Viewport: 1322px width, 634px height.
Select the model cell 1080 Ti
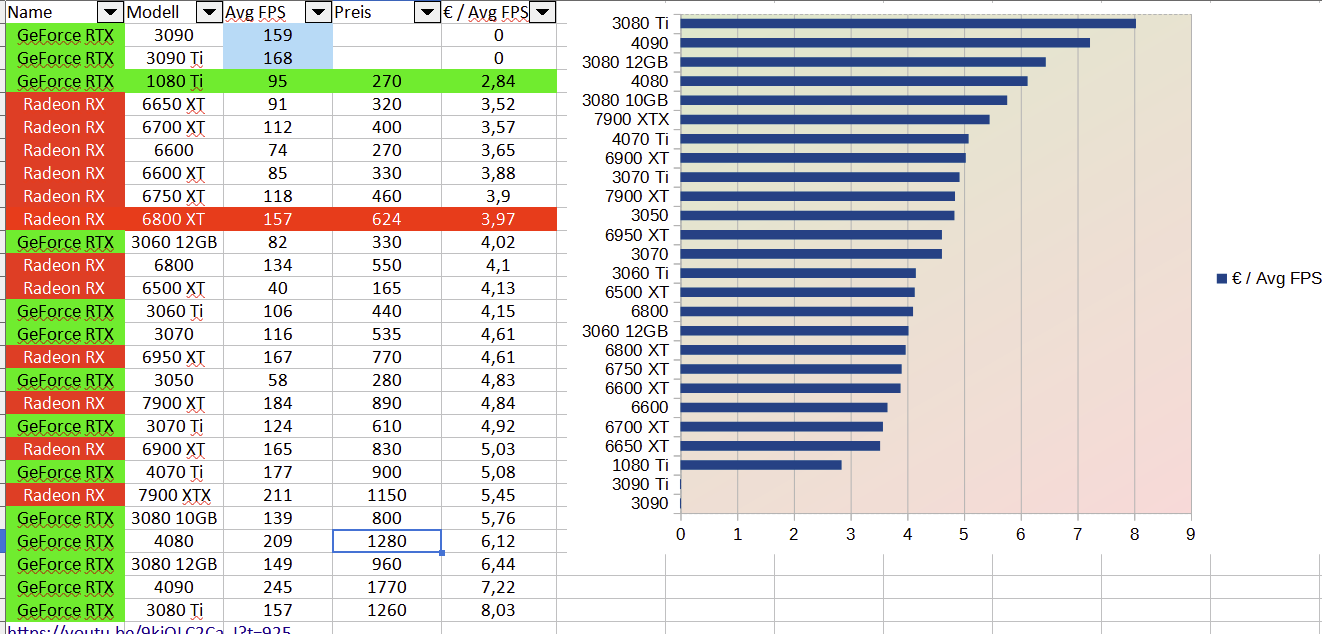coord(174,81)
